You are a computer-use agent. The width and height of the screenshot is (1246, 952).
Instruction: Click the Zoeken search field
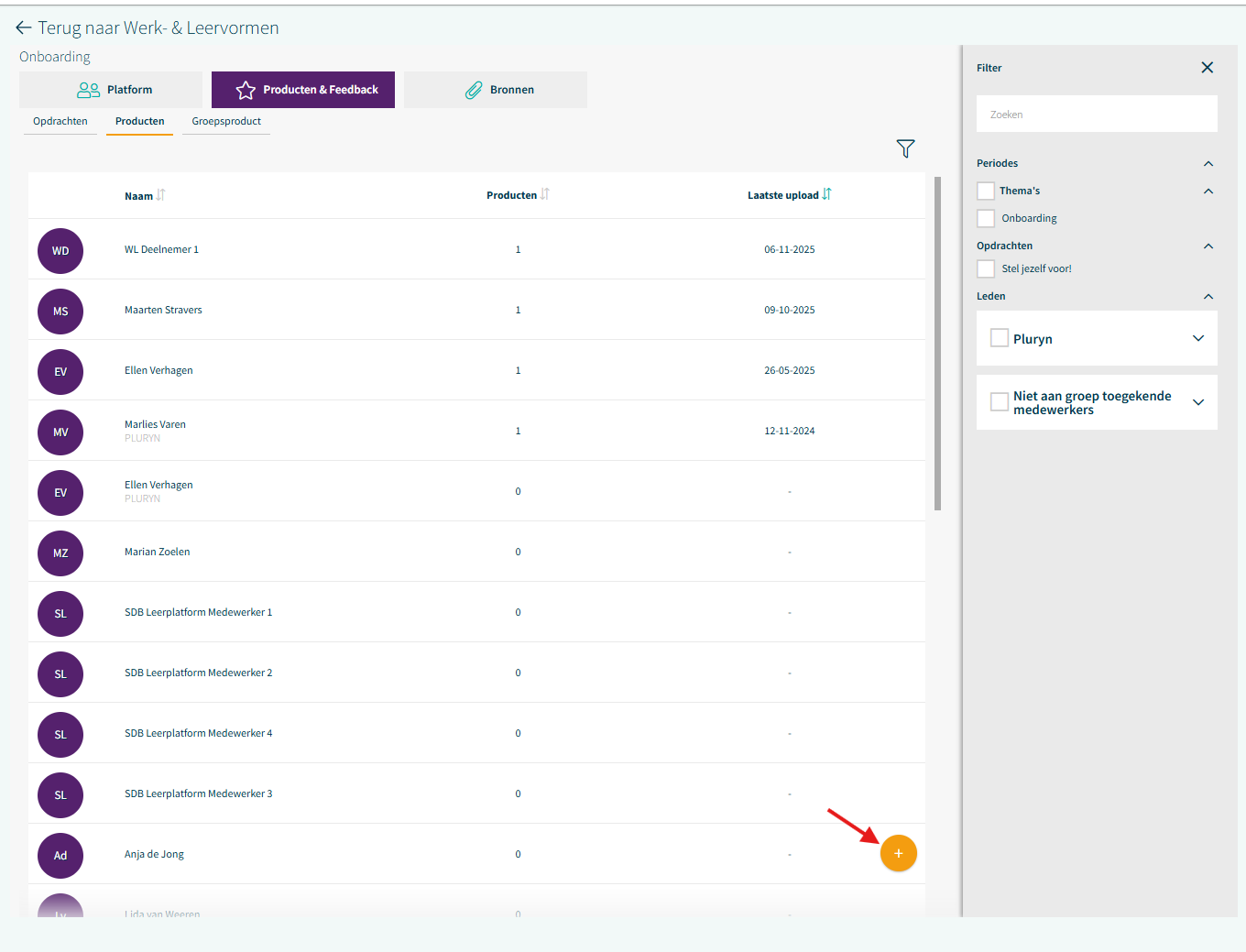coord(1097,115)
